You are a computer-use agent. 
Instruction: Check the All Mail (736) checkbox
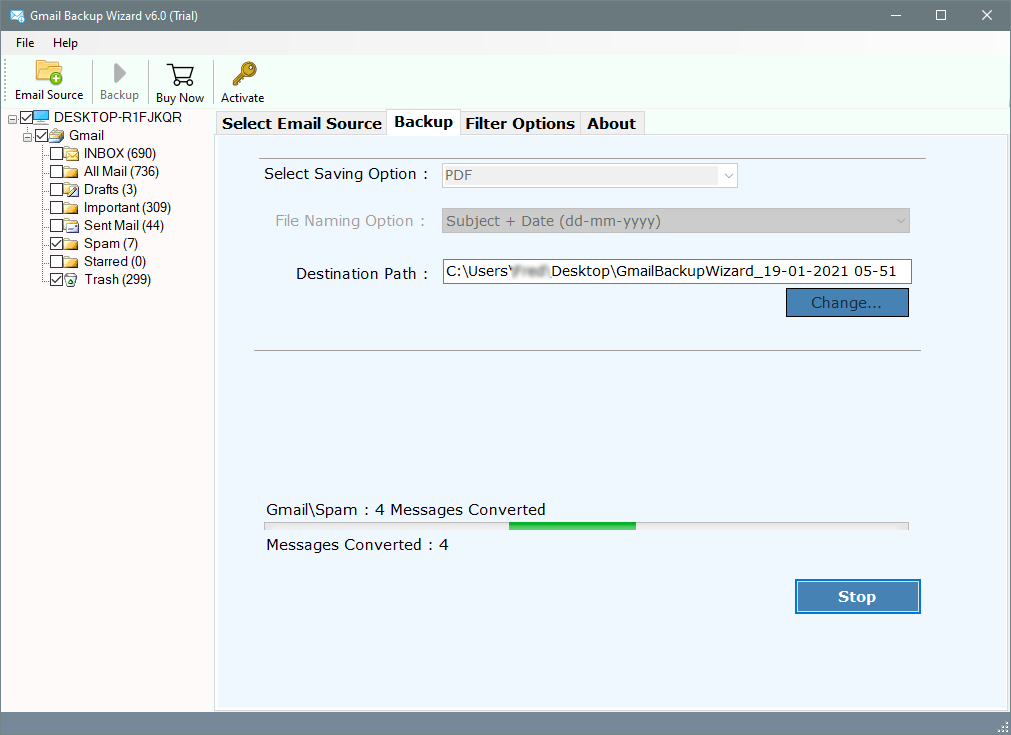point(57,172)
